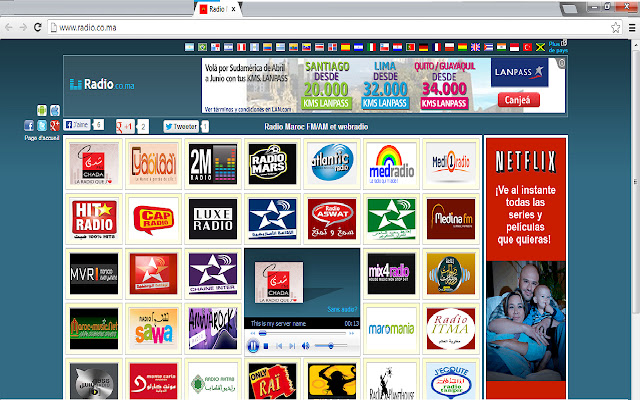Click the Tweeter button

pyautogui.click(x=181, y=127)
